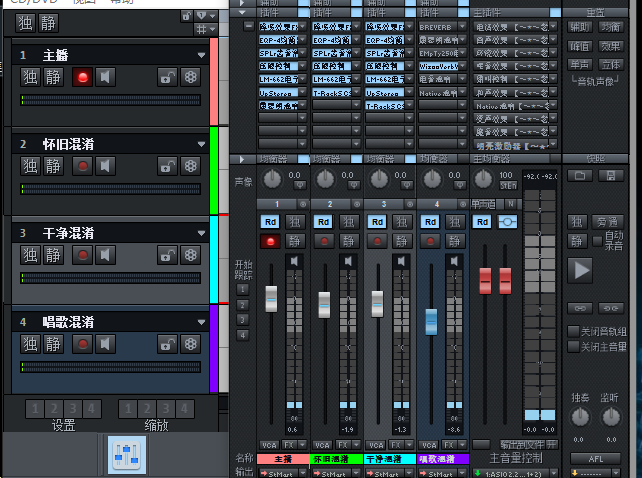642x478 pixels.
Task: Tick the 关闭音轨组 checkbox
Action: click(x=573, y=331)
